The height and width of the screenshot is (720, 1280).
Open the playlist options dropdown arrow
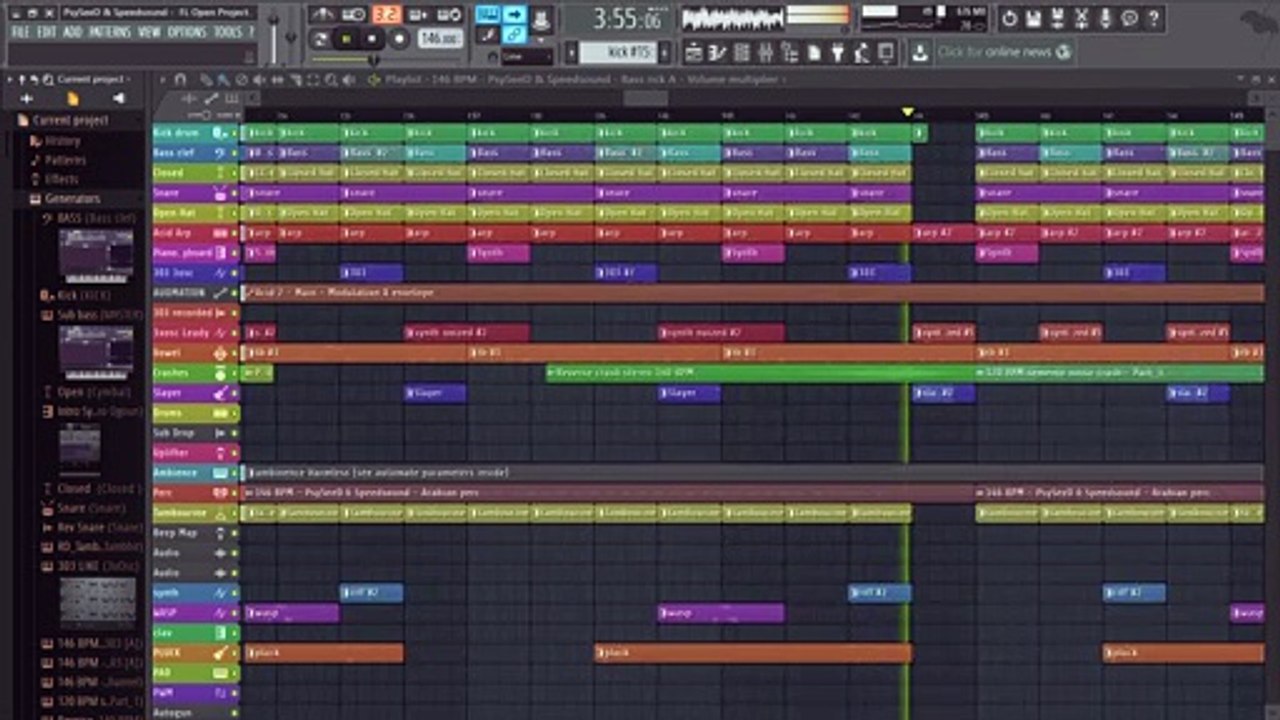[162, 79]
